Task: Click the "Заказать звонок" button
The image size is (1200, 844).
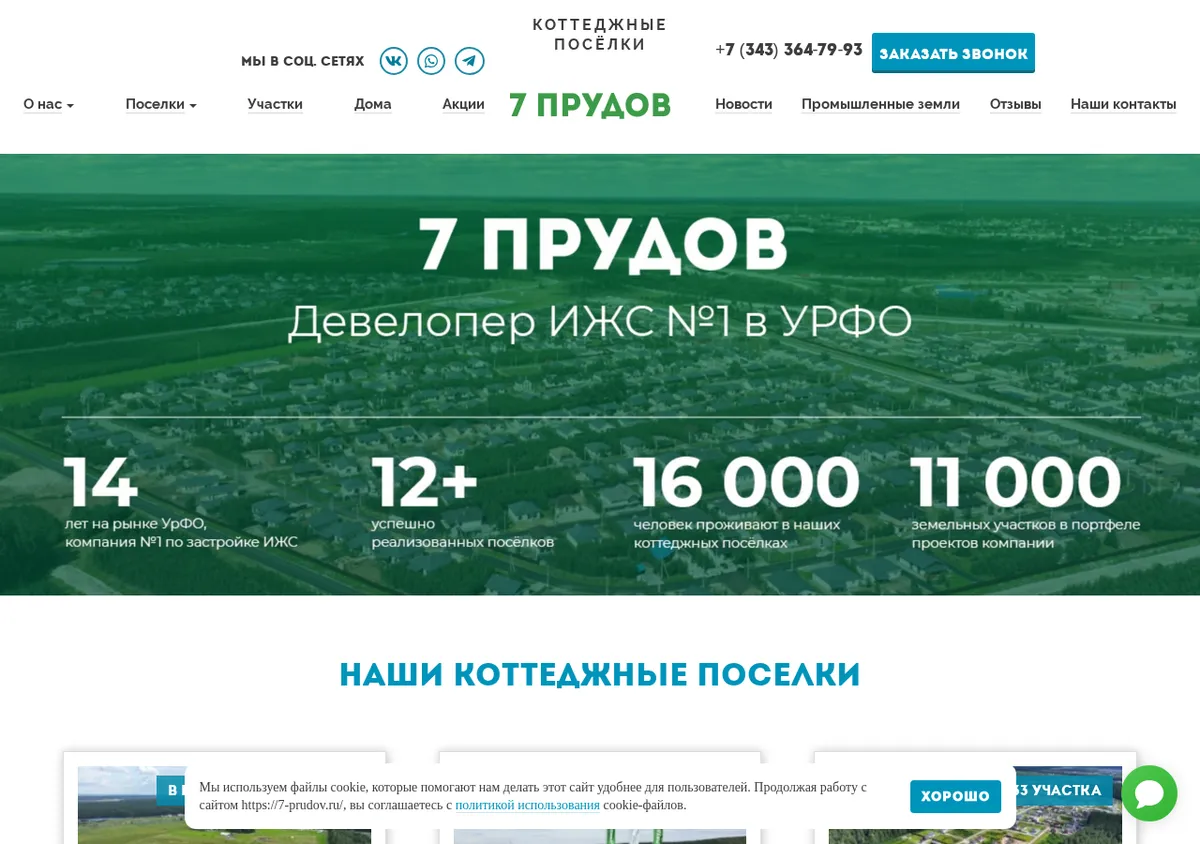Action: (953, 53)
